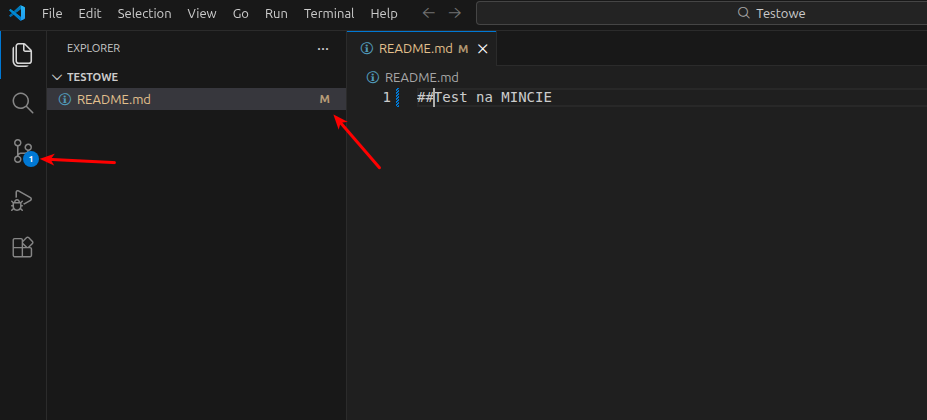Place cursor in '##Test na MINCIE' text
Screen dimensions: 927x420
pos(484,98)
